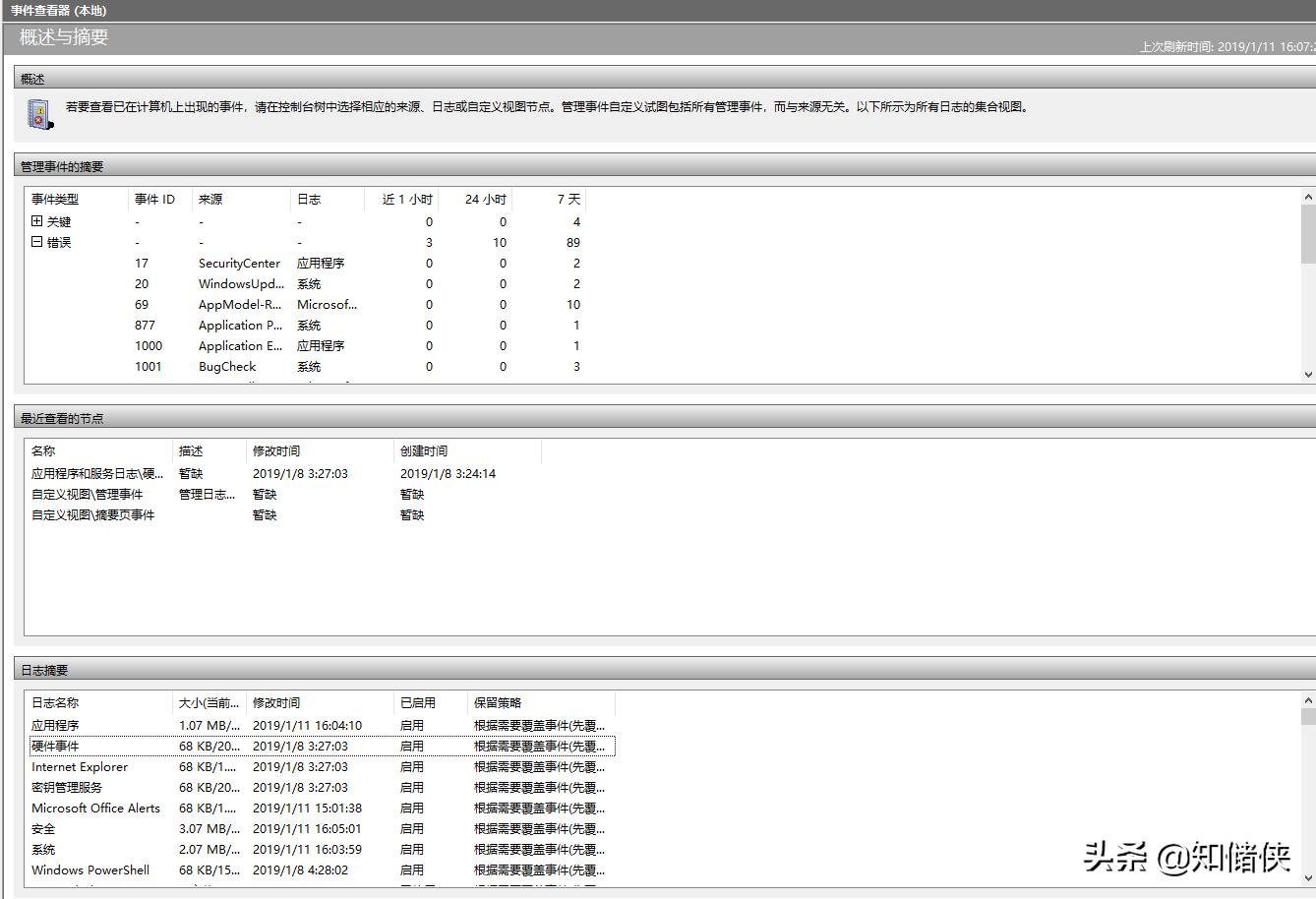Select Windows PowerShell log row
The image size is (1316, 899).
tap(322, 869)
